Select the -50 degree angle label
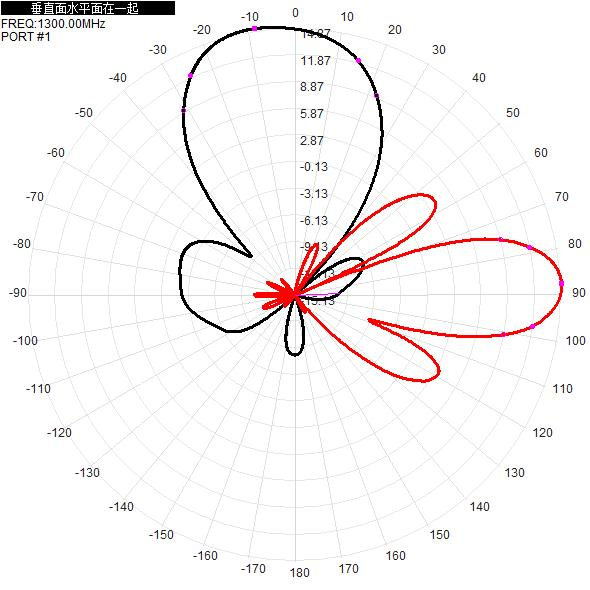 point(84,113)
